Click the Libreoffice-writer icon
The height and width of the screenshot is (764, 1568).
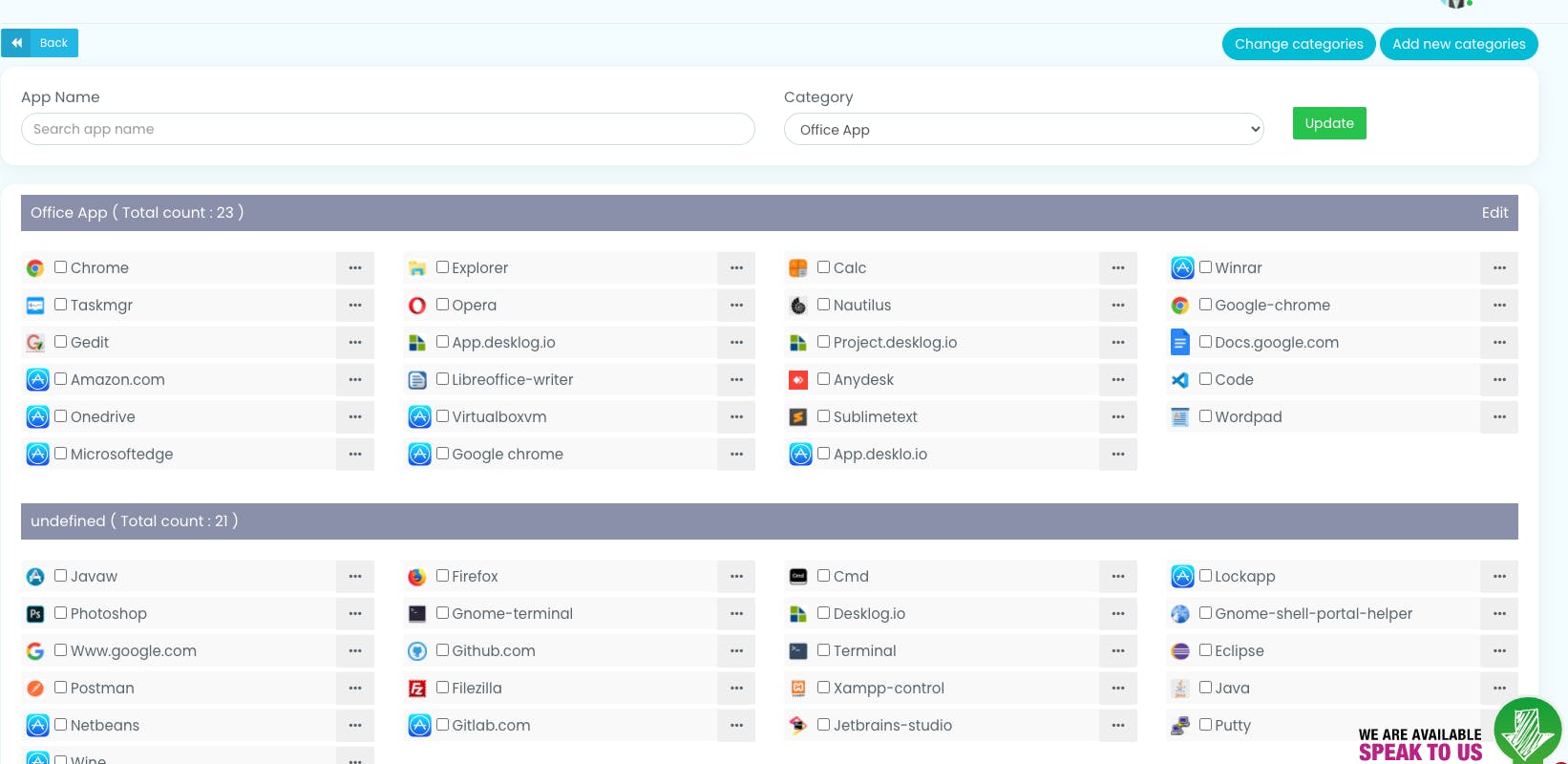click(x=417, y=380)
